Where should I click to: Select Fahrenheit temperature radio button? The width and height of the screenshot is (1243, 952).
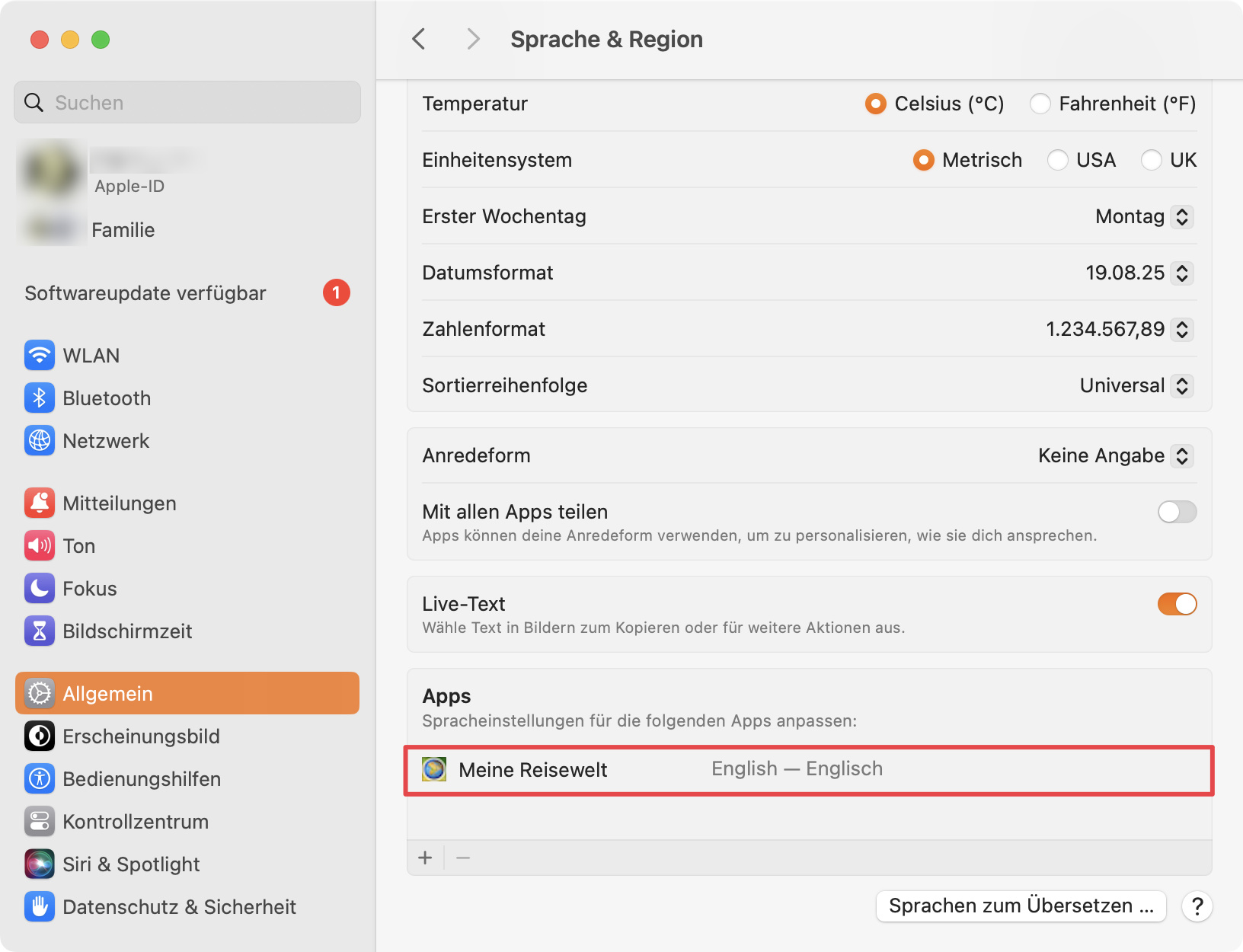(1040, 104)
